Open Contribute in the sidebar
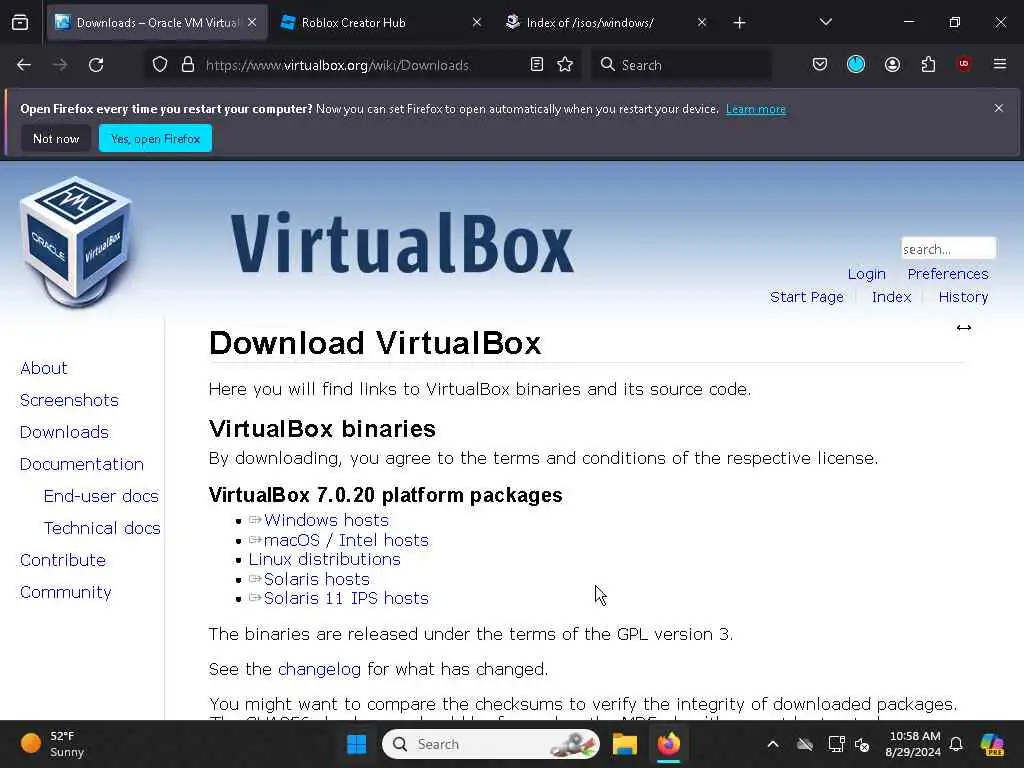Screen dimensions: 1024x768 click(63, 560)
